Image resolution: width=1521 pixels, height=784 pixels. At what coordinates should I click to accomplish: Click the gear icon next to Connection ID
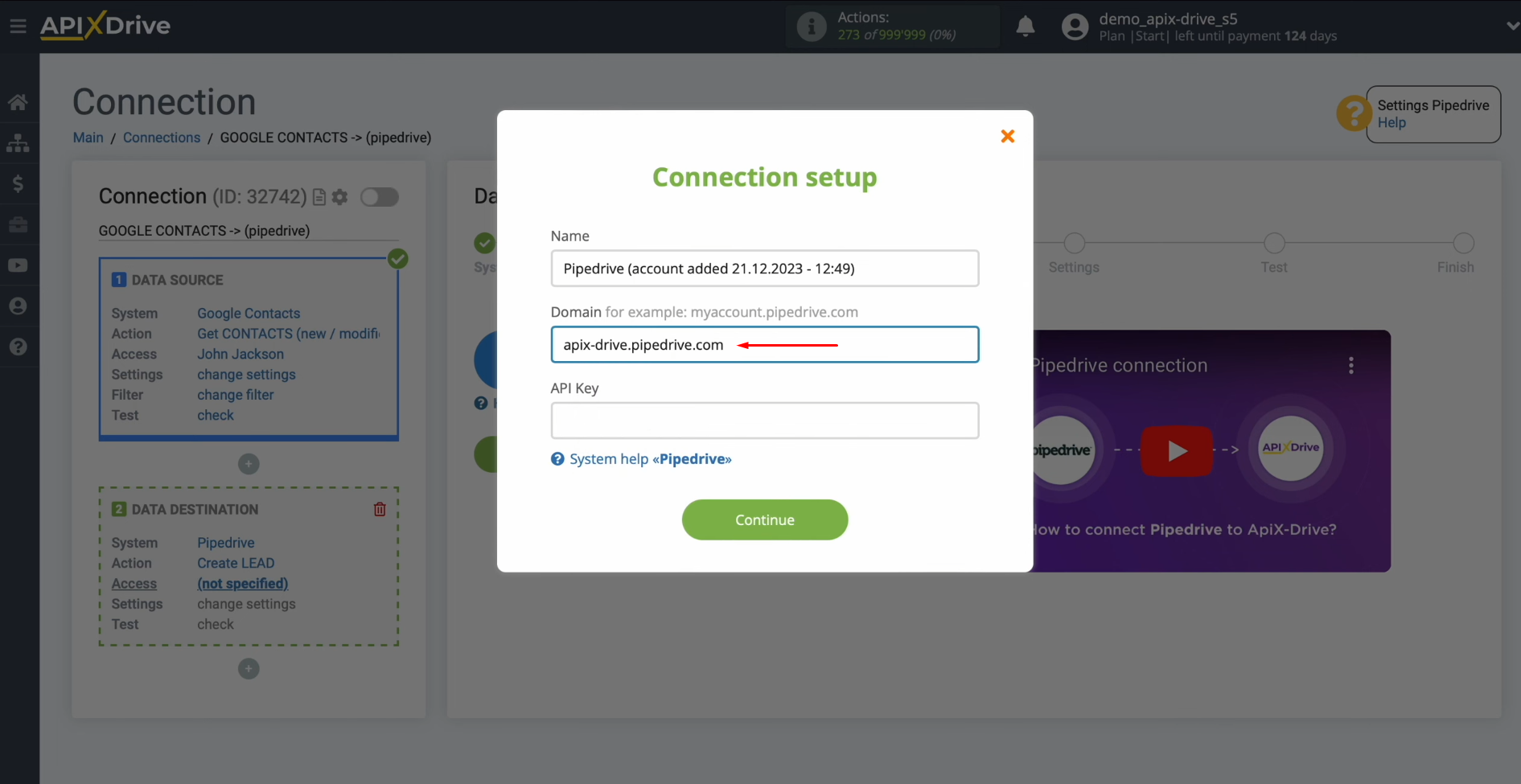click(x=339, y=197)
